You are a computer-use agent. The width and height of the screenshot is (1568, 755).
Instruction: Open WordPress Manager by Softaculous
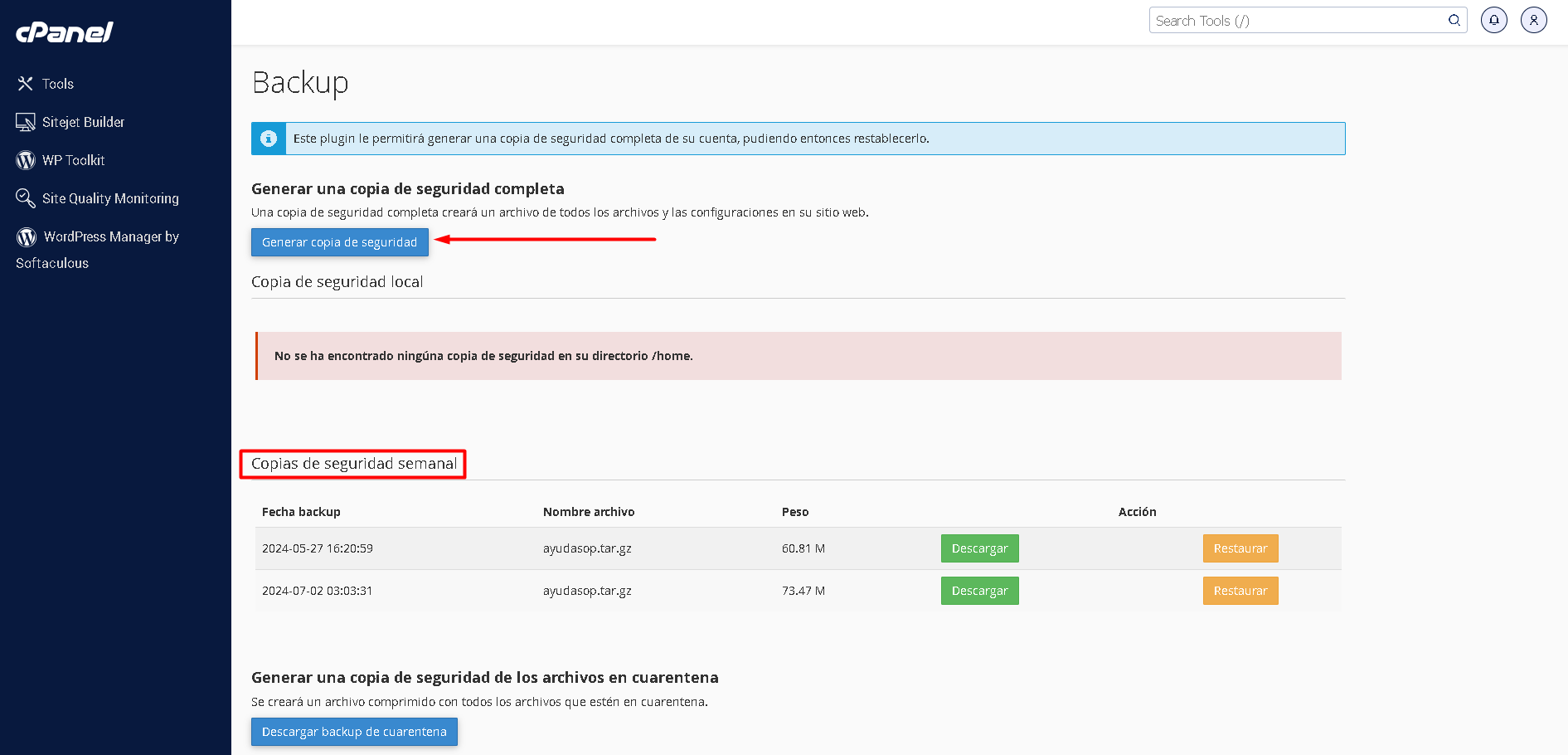(98, 250)
